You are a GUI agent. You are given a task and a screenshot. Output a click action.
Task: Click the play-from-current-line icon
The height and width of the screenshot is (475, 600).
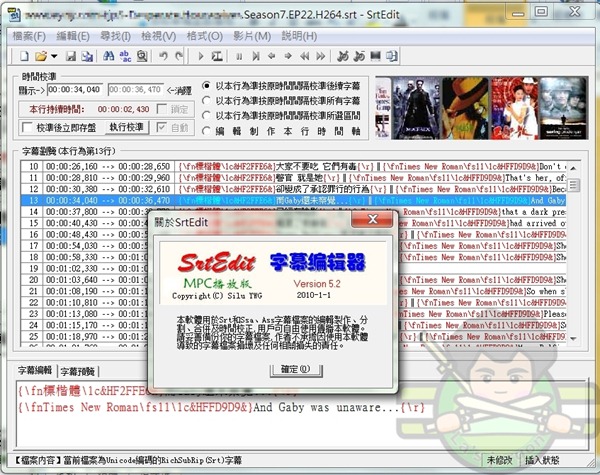217,56
